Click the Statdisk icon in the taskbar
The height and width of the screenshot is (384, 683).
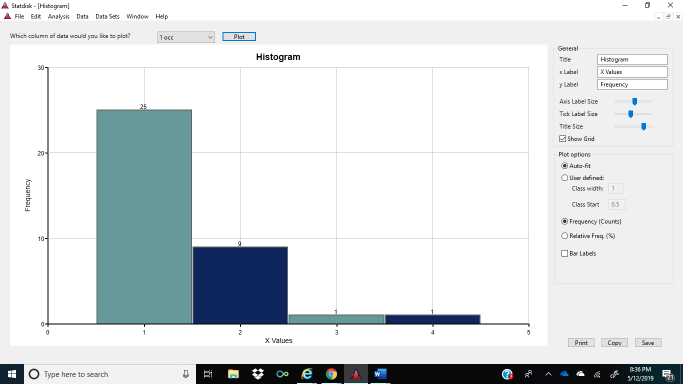click(x=356, y=374)
